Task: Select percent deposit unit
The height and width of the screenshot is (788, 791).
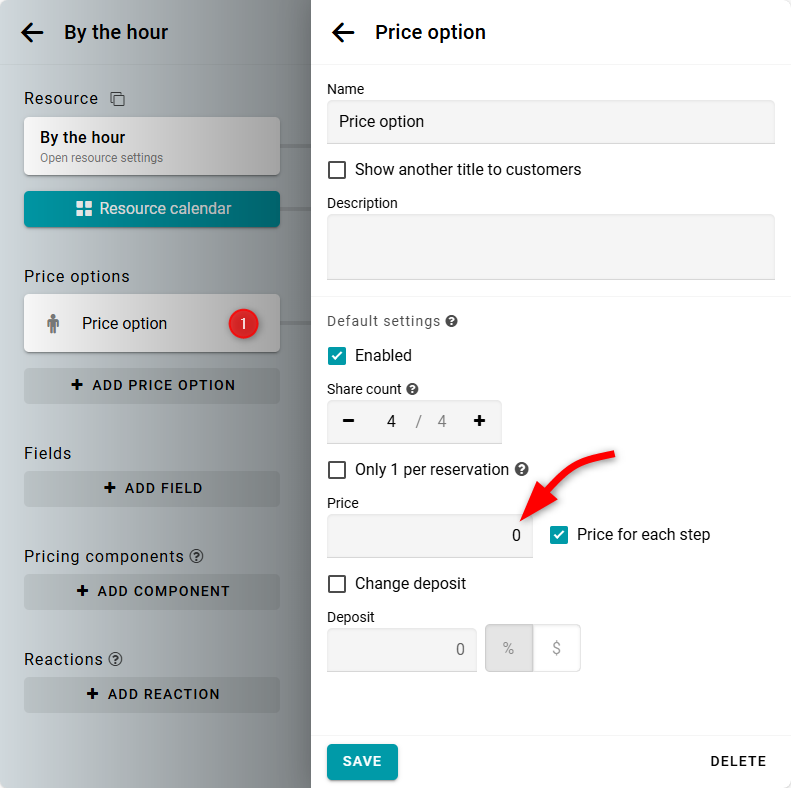Action: click(508, 649)
